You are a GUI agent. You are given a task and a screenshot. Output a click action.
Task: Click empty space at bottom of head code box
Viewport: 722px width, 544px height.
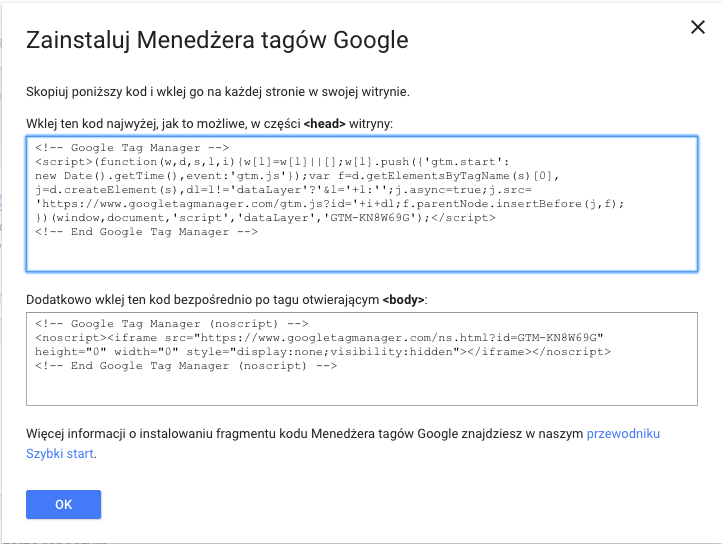pos(360,255)
